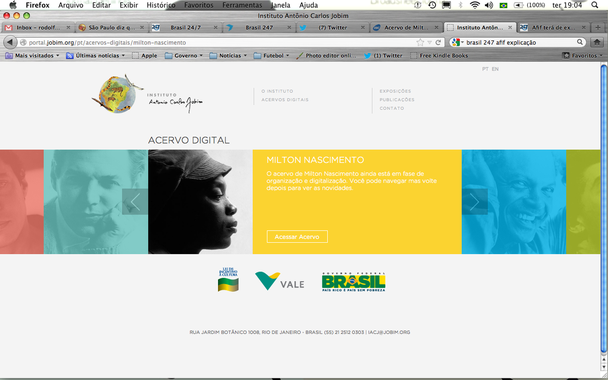Click the menu bar clock ter 19:04
Screen dimensions: 608x380
(567, 5)
